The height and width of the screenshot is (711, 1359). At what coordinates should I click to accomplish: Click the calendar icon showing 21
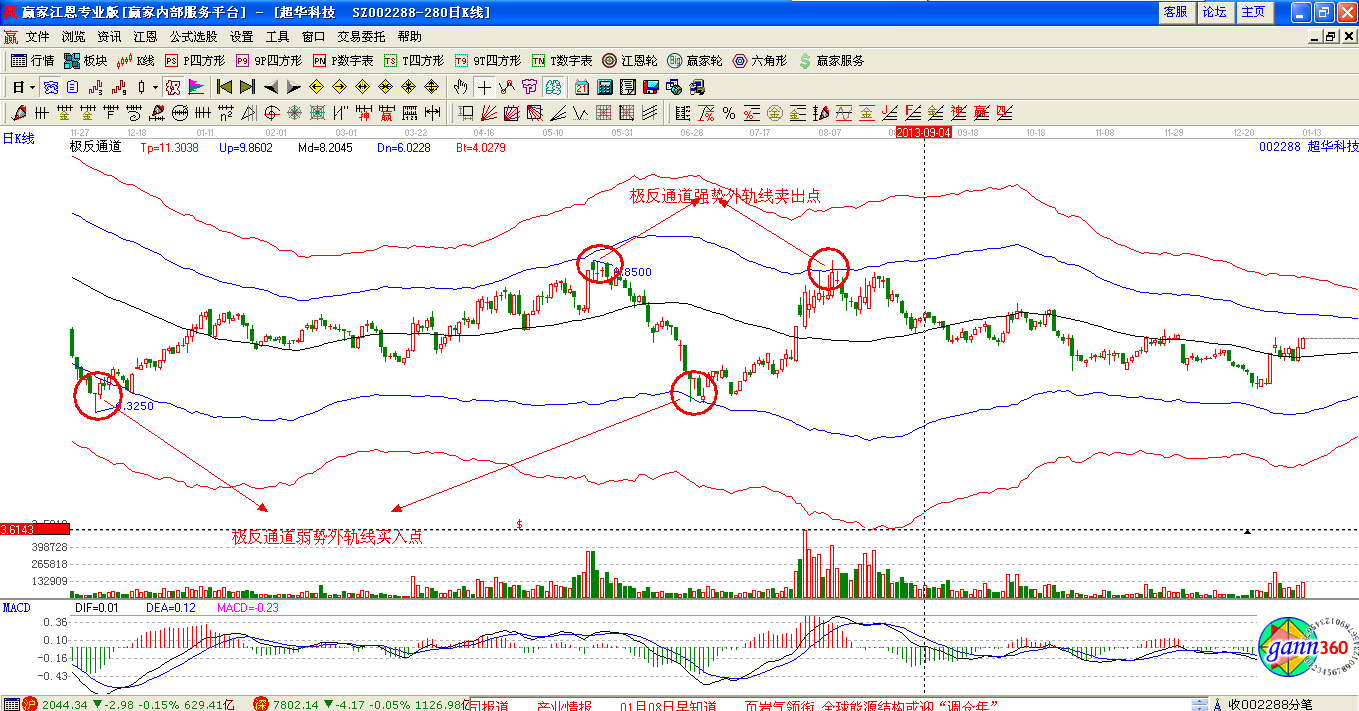580,87
